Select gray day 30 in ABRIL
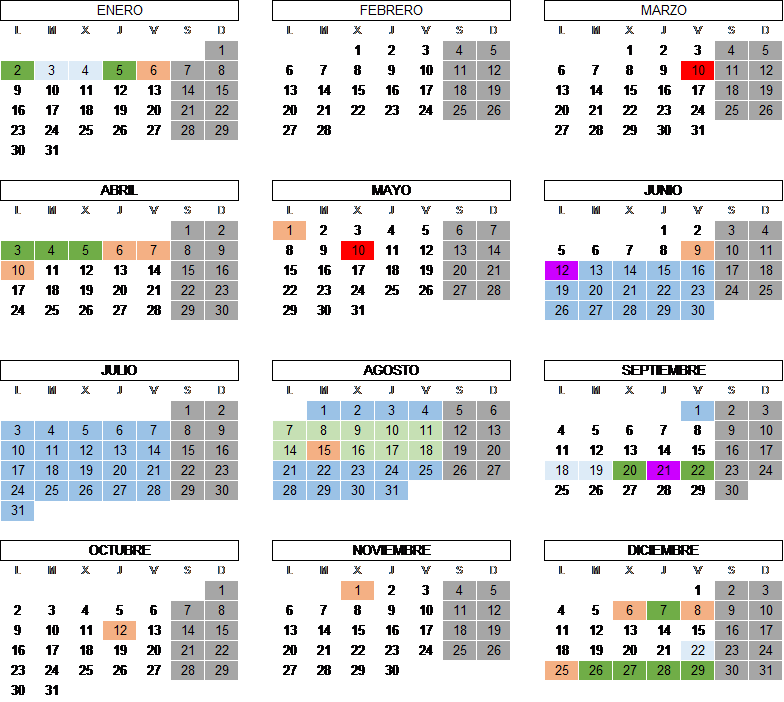This screenshot has width=784, height=702. tap(222, 310)
